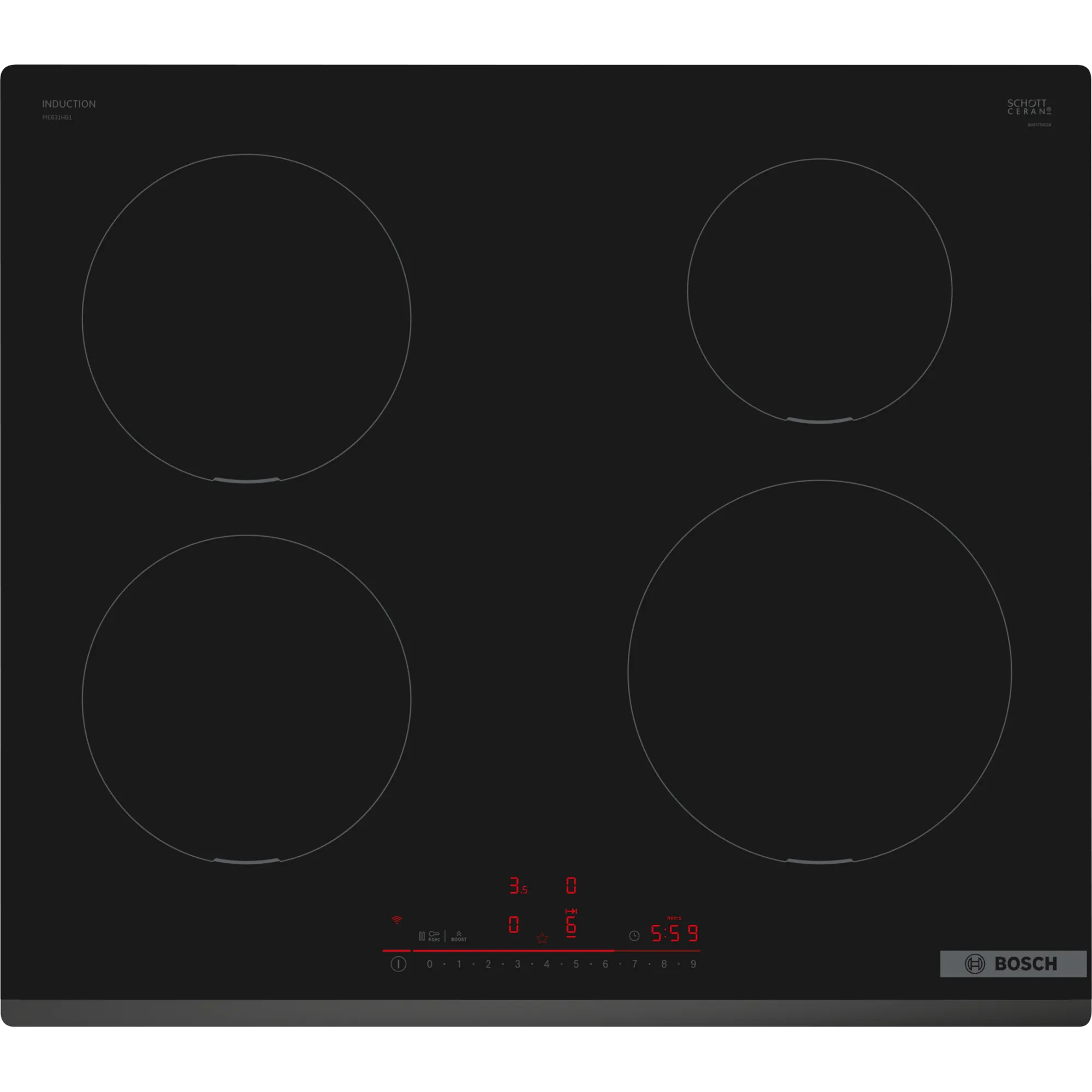Select rear left zone showing 3.5
The image size is (1092, 1092).
[x=517, y=885]
